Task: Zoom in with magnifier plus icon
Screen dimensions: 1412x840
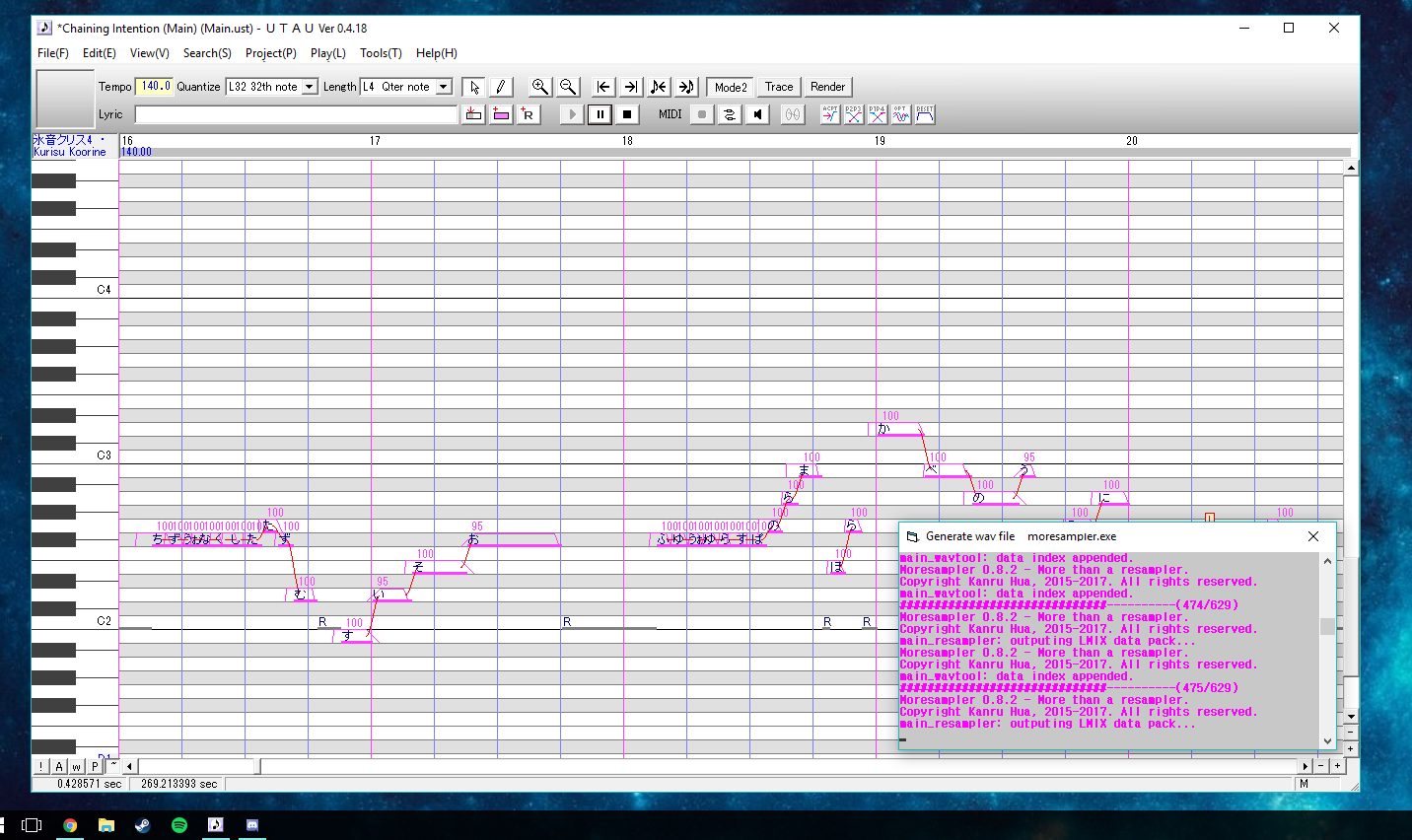Action: pyautogui.click(x=539, y=87)
